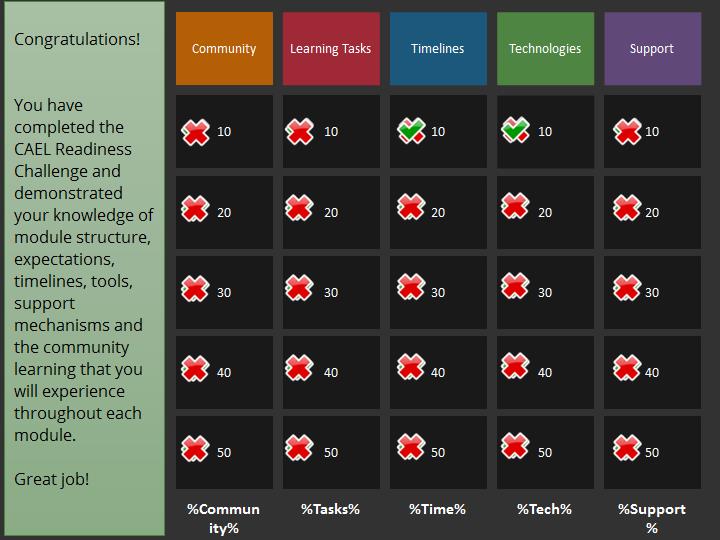
Task: Click the 20 point value under Support
Action: (652, 213)
